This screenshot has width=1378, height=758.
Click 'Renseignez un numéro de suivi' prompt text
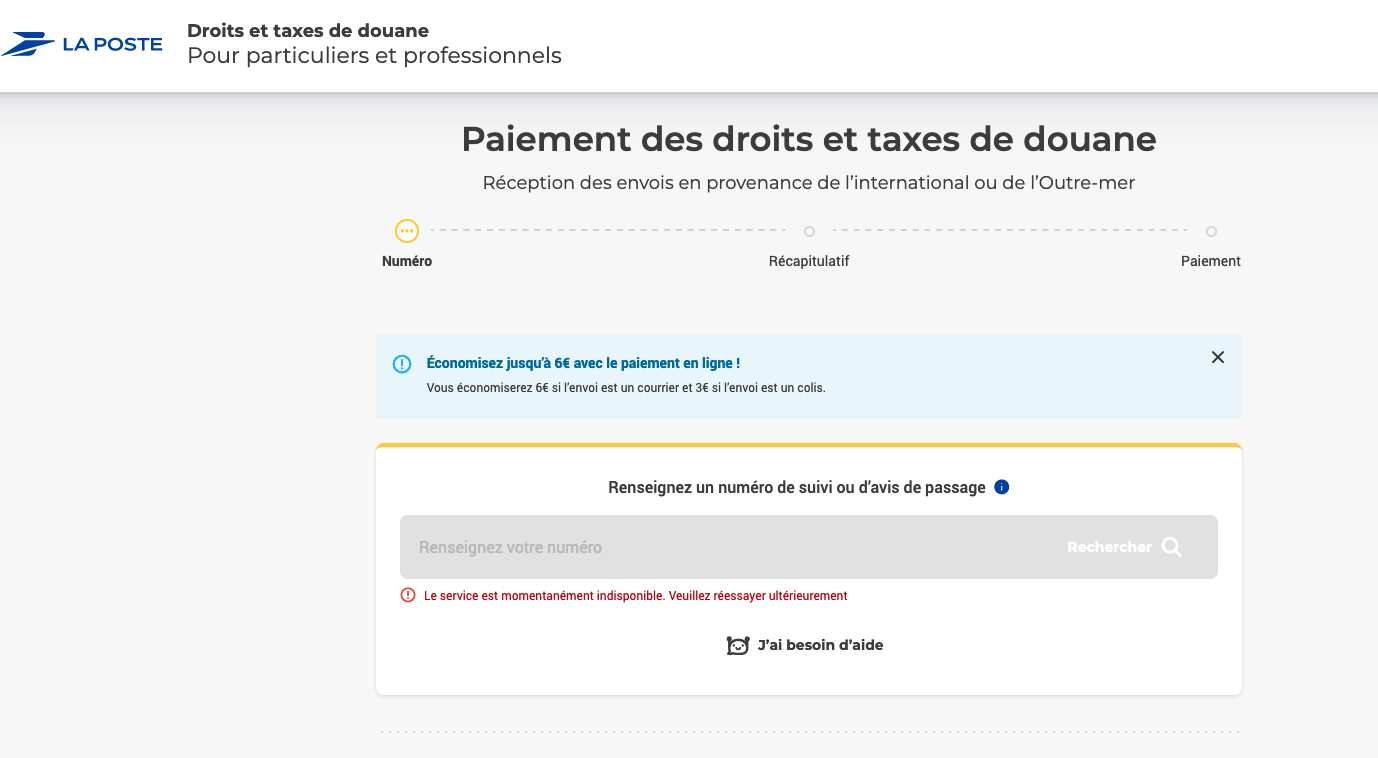[x=797, y=487]
